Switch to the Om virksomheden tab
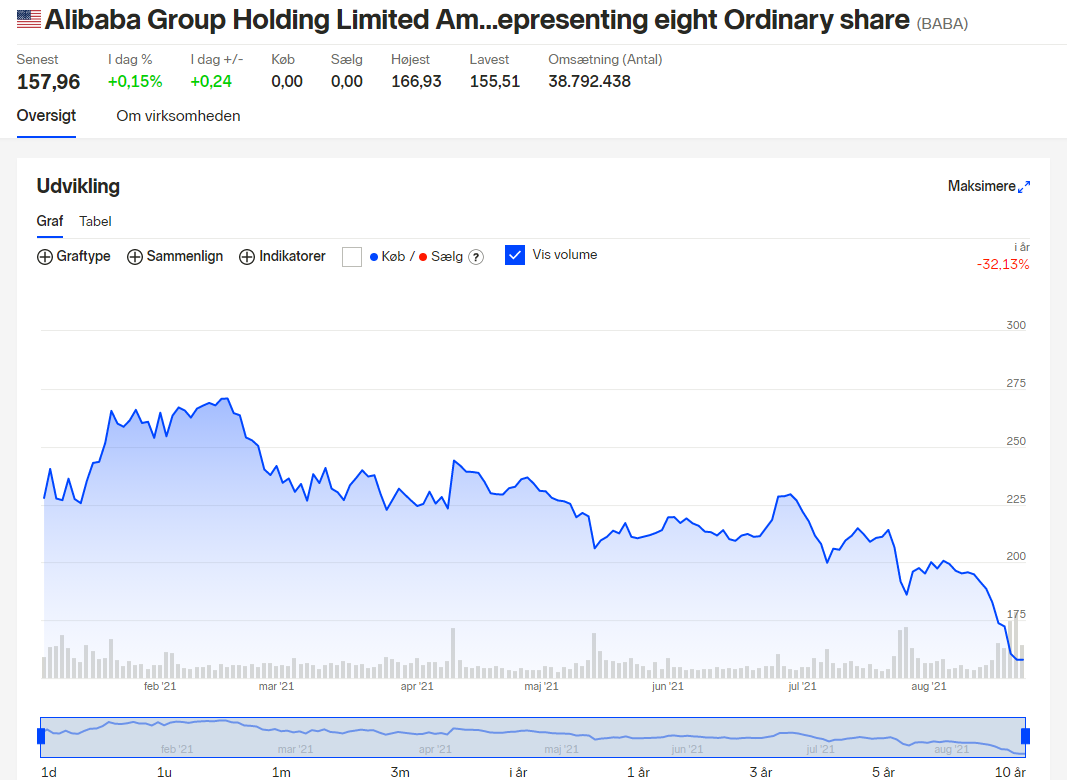The image size is (1067, 780). point(178,116)
